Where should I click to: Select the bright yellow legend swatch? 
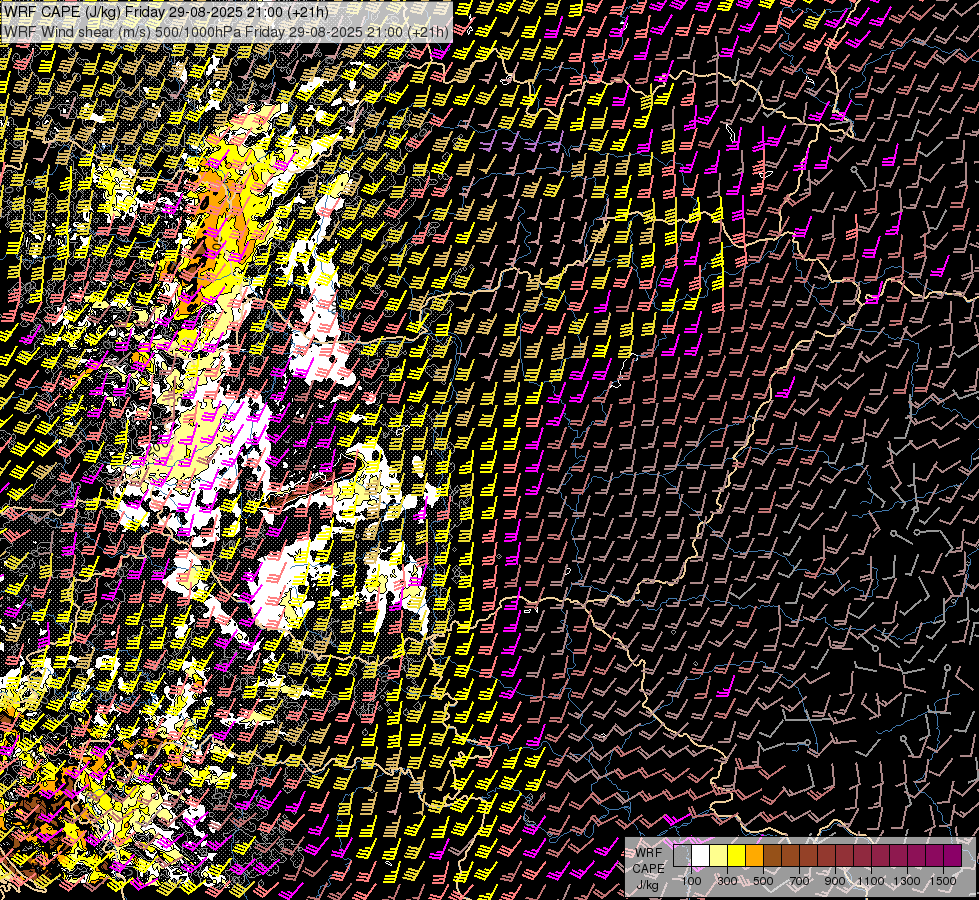tap(737, 855)
